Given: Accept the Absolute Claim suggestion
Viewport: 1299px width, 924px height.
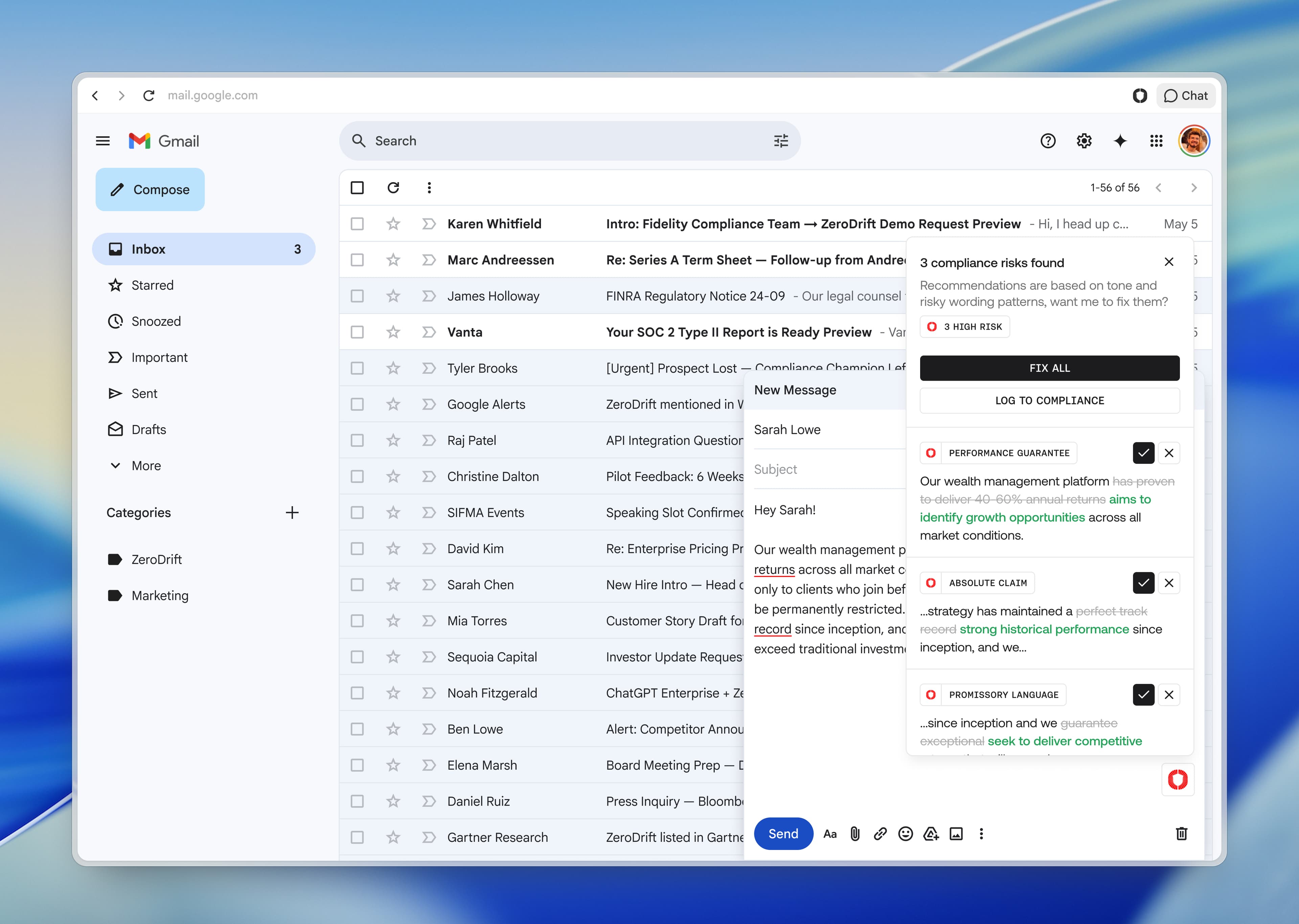Looking at the screenshot, I should coord(1143,583).
